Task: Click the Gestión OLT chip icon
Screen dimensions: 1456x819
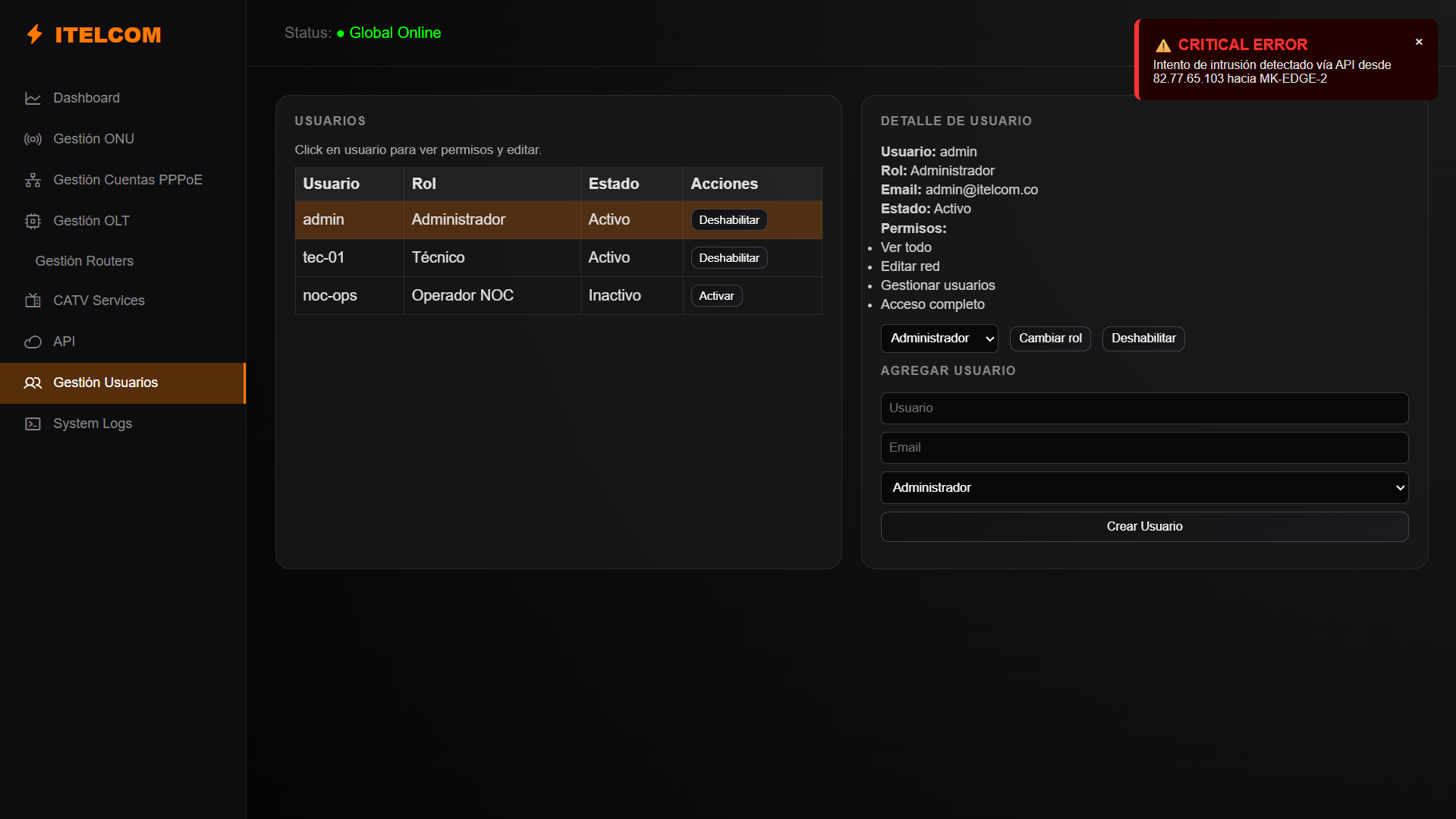Action: coord(33,221)
